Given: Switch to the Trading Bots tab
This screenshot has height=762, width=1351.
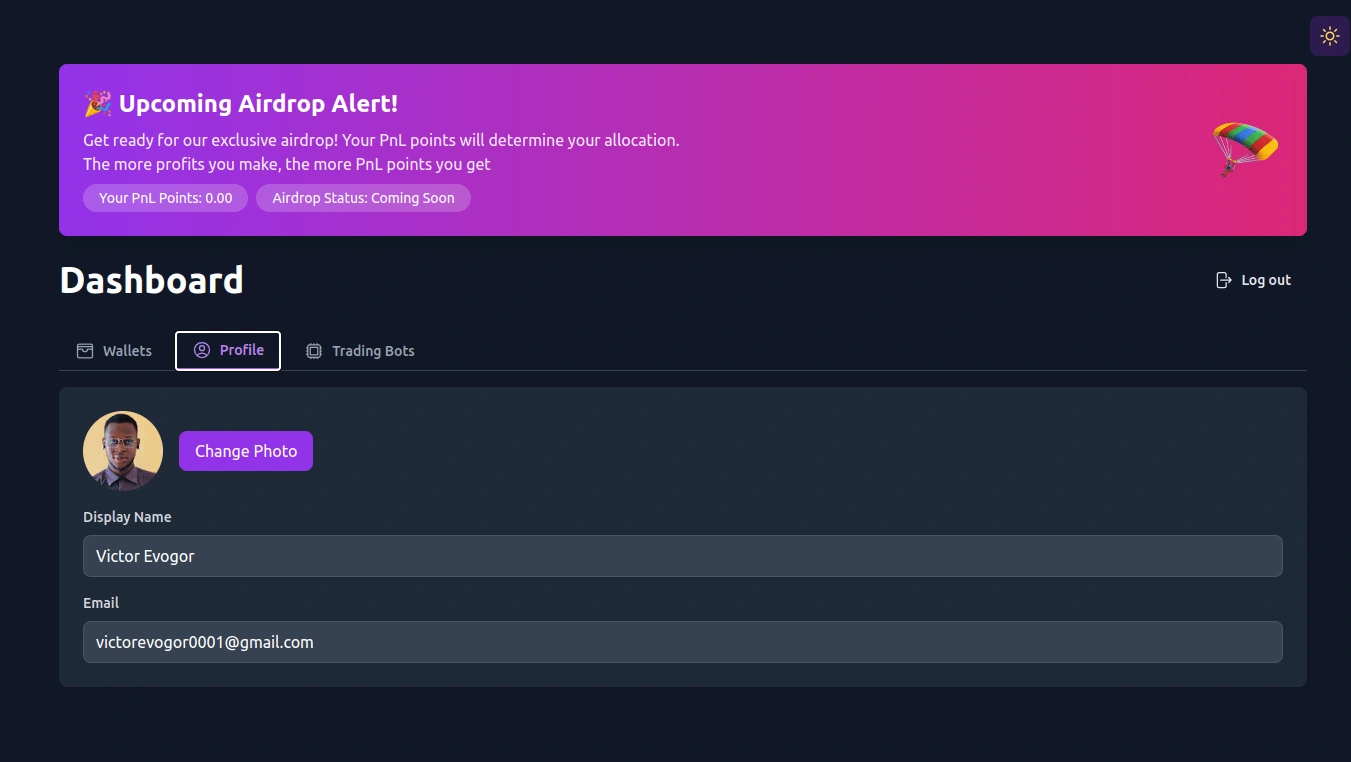Looking at the screenshot, I should pos(360,351).
